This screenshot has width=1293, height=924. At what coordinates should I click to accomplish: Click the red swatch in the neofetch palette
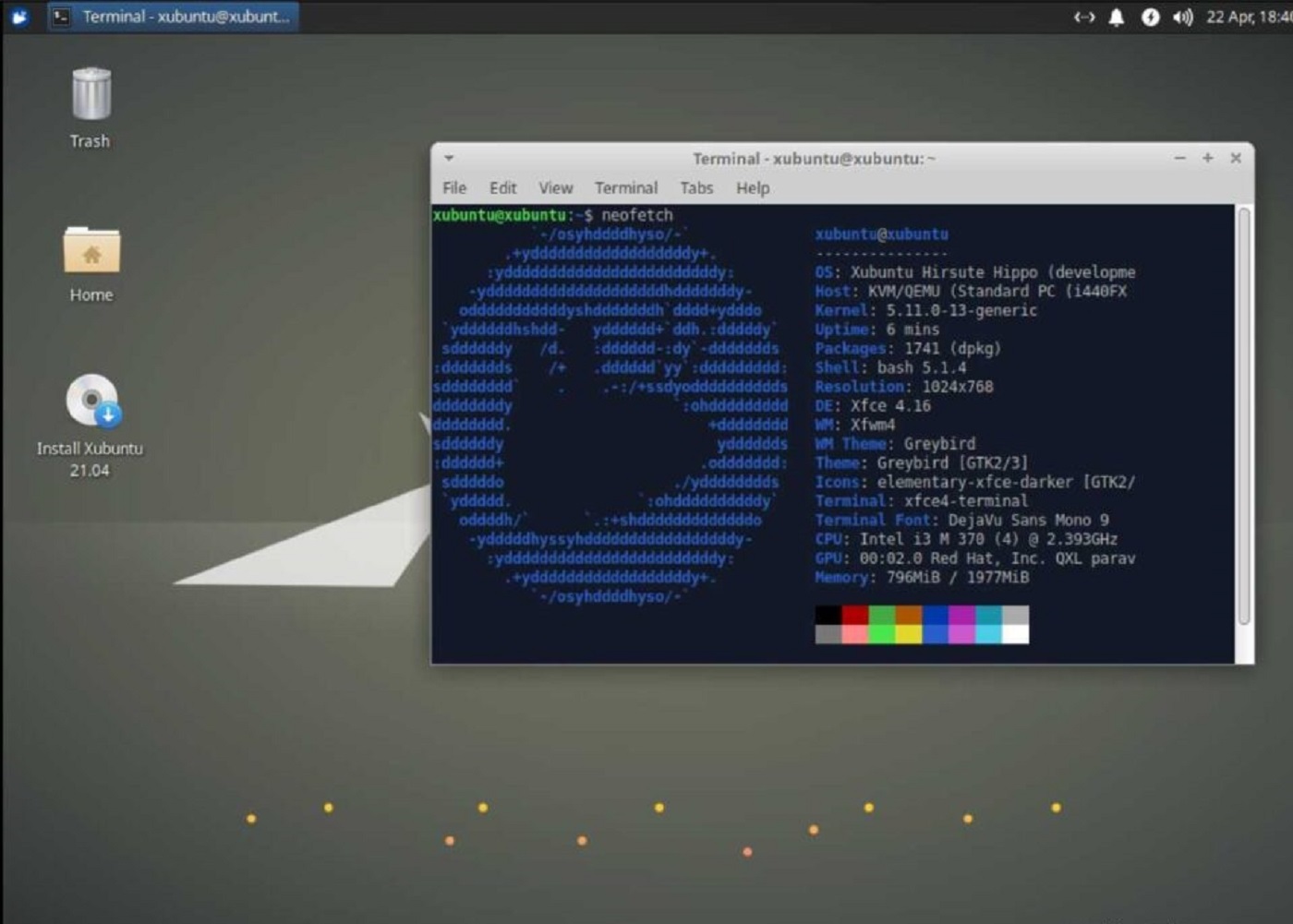855,614
